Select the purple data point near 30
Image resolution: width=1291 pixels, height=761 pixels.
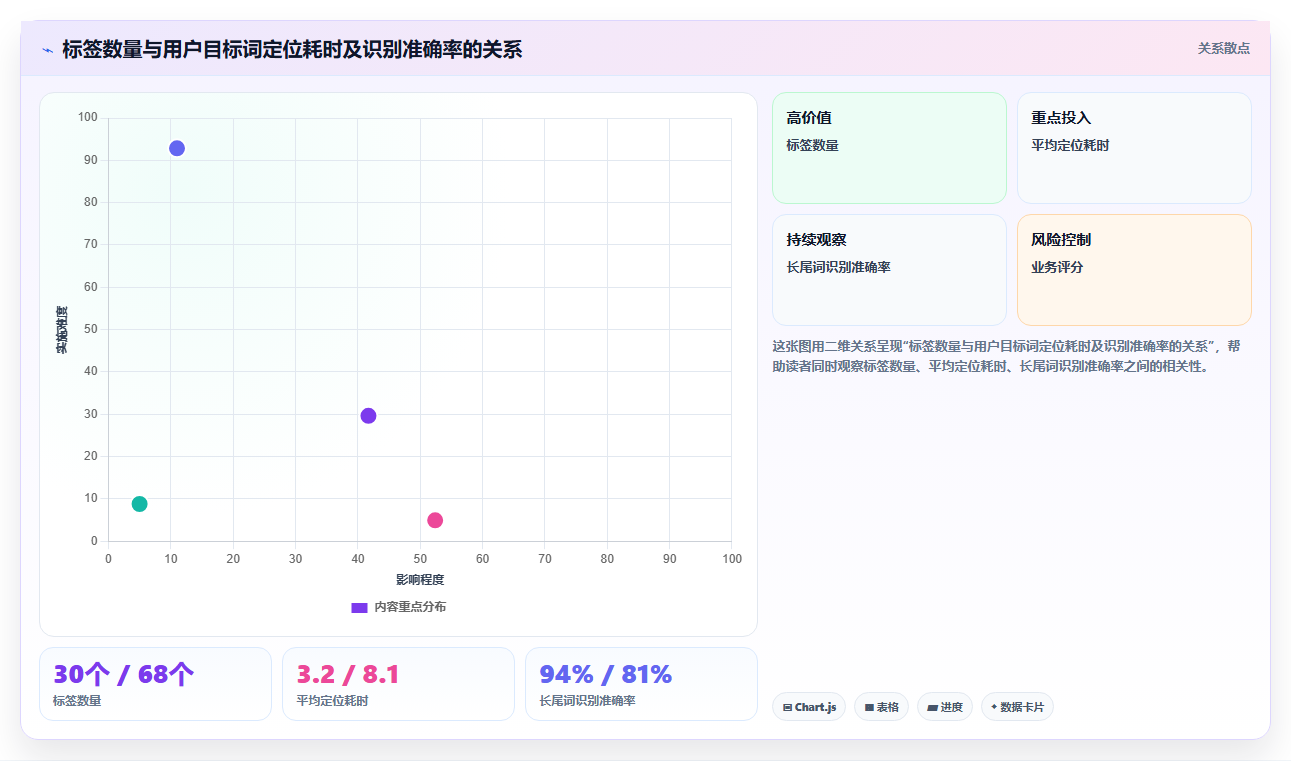click(368, 416)
